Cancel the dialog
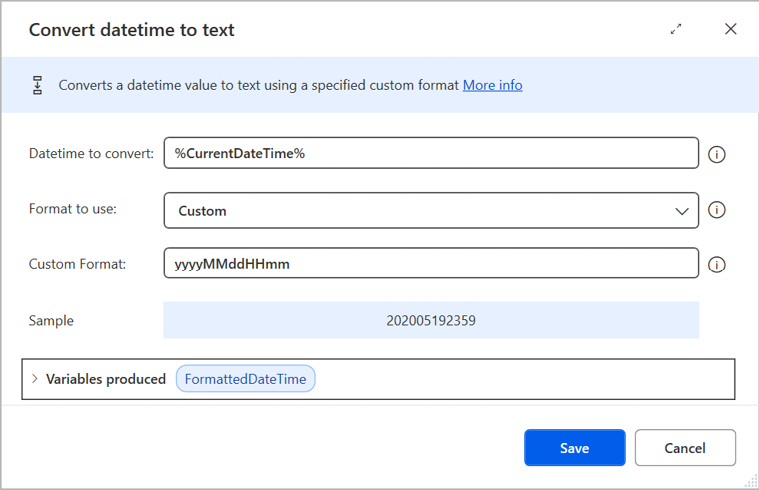The image size is (759, 490). click(685, 448)
